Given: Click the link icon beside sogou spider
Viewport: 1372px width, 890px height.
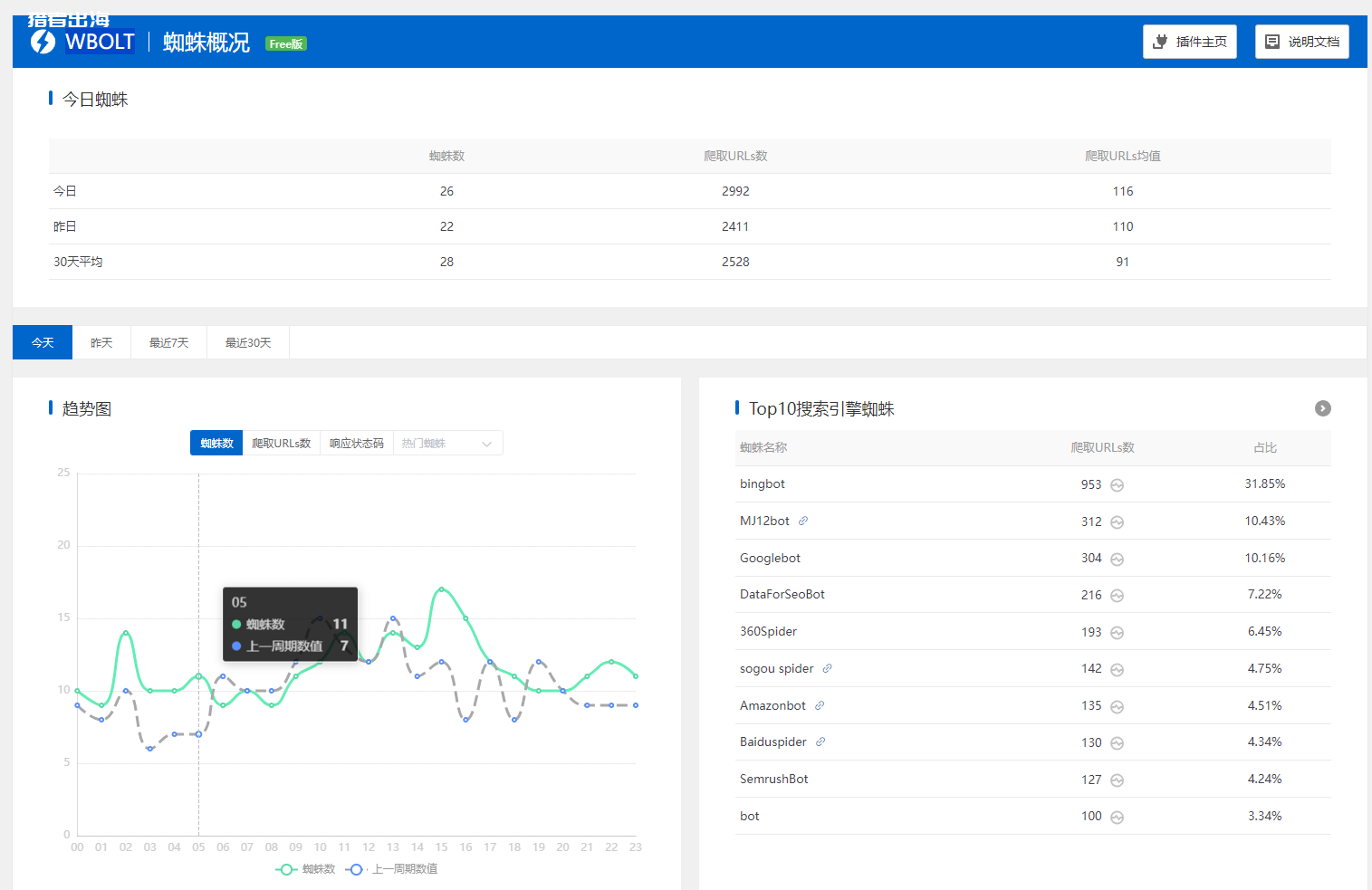Looking at the screenshot, I should [x=827, y=668].
